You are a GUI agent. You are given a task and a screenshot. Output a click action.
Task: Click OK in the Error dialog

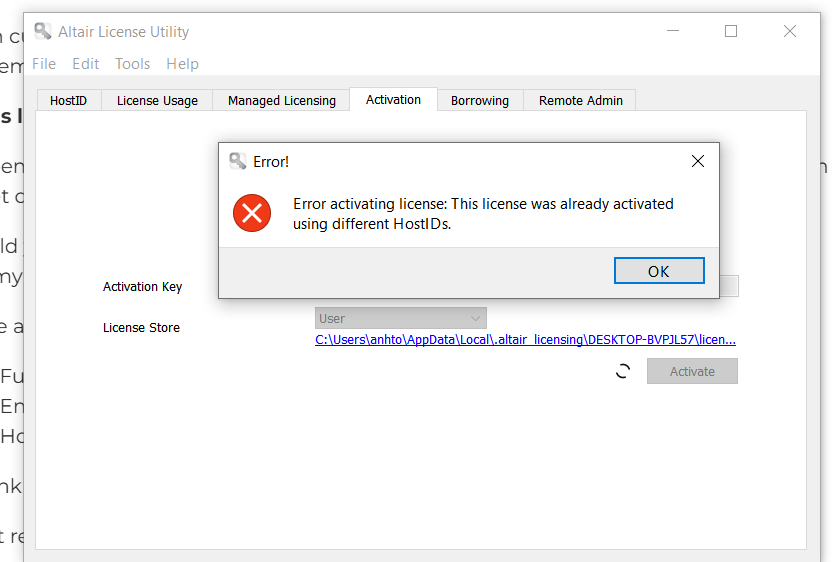(x=659, y=271)
